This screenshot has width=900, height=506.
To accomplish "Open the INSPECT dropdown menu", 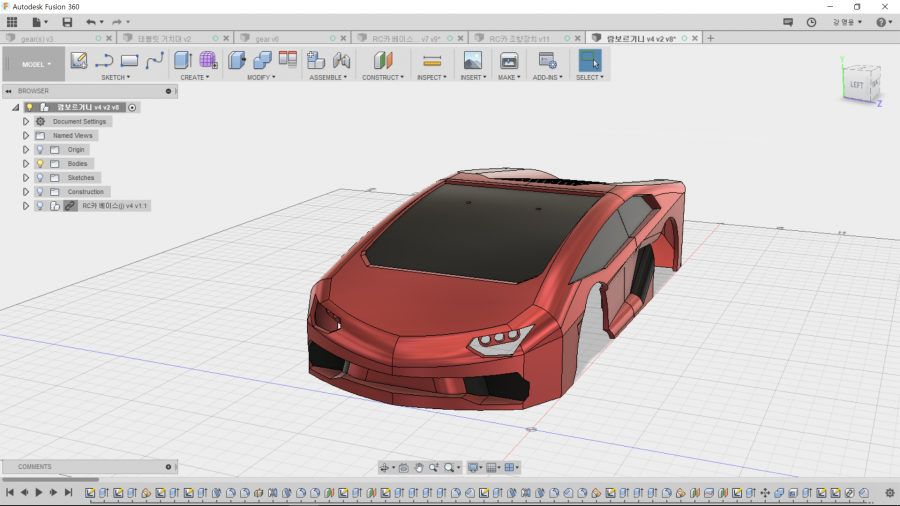I will pyautogui.click(x=432, y=77).
